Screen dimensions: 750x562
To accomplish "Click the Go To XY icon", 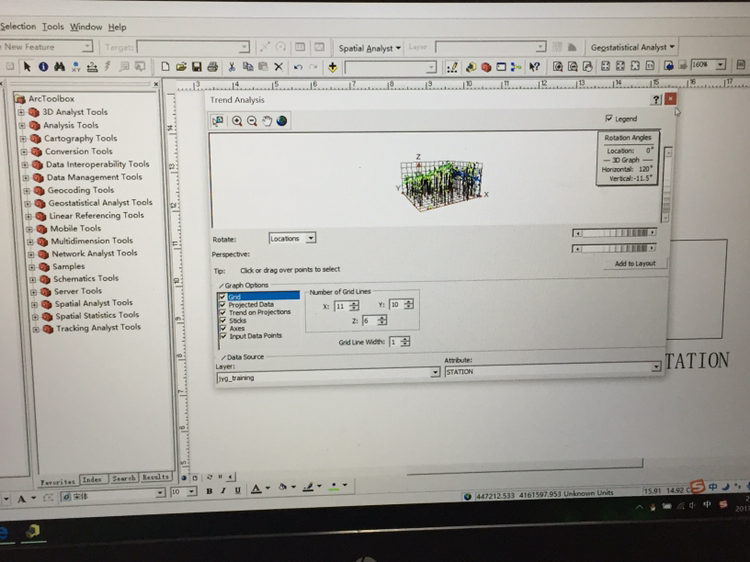I will [x=76, y=67].
